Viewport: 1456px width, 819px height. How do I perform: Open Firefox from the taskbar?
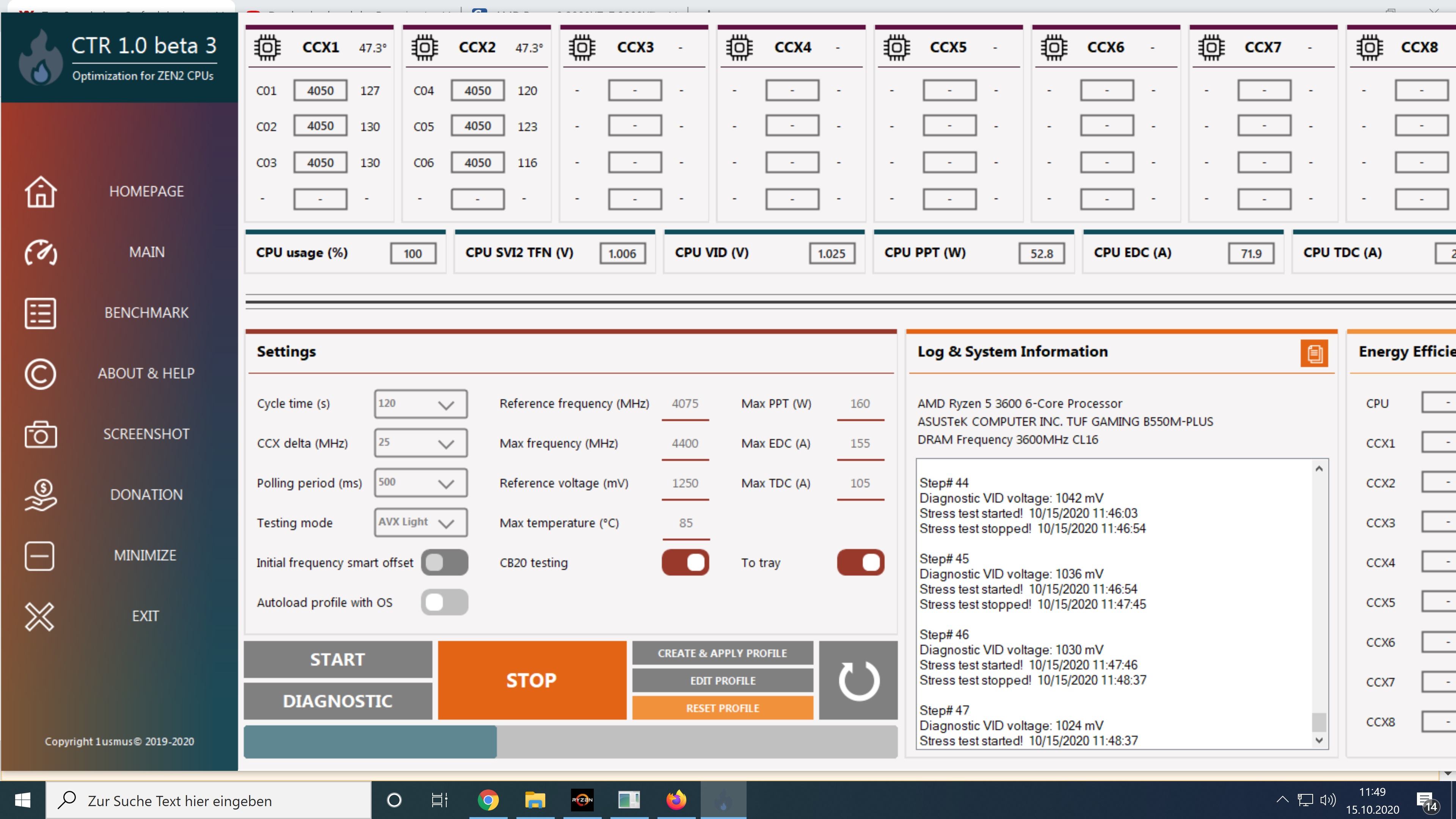pyautogui.click(x=676, y=800)
